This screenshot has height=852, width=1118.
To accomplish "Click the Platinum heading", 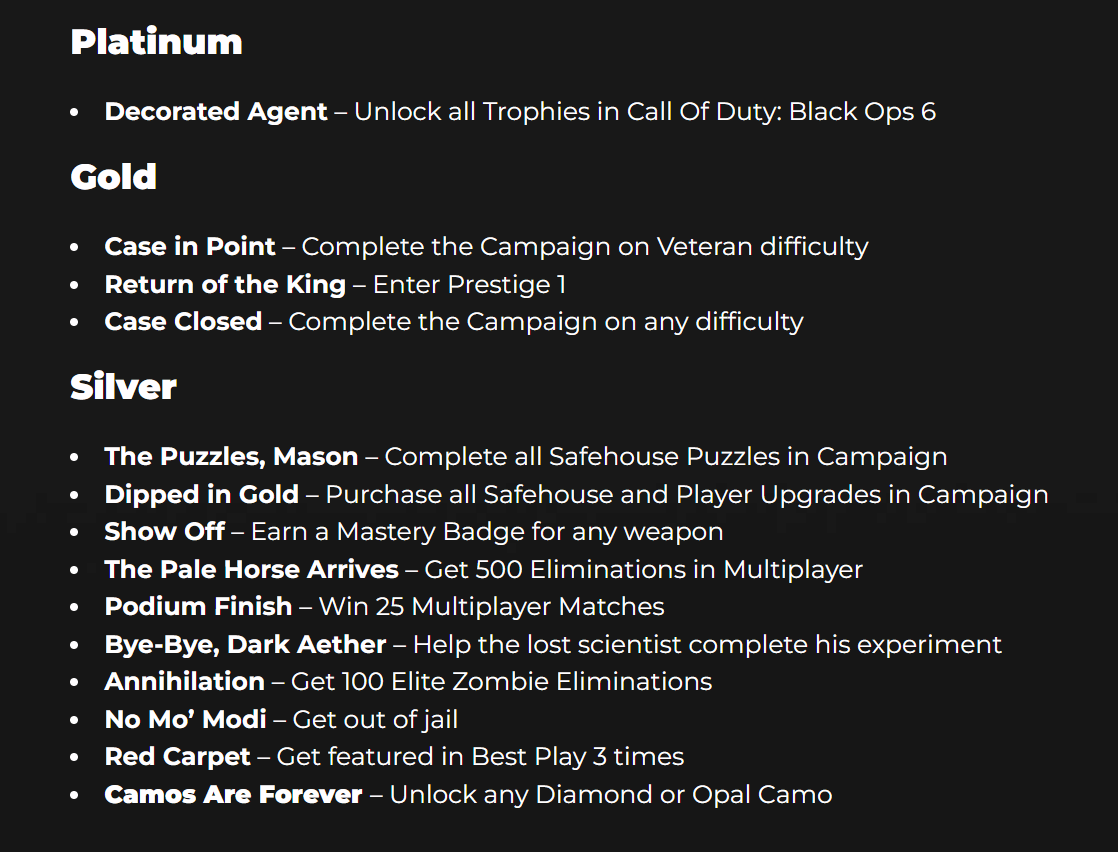I will (156, 42).
